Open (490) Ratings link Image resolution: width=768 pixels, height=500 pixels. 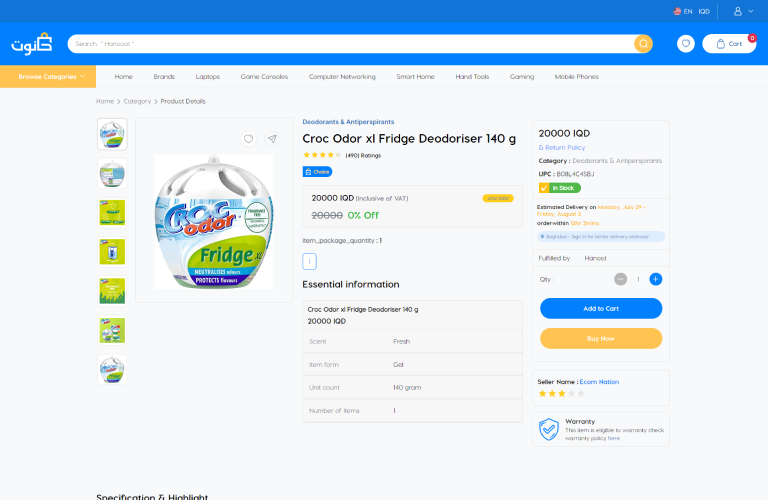click(363, 156)
